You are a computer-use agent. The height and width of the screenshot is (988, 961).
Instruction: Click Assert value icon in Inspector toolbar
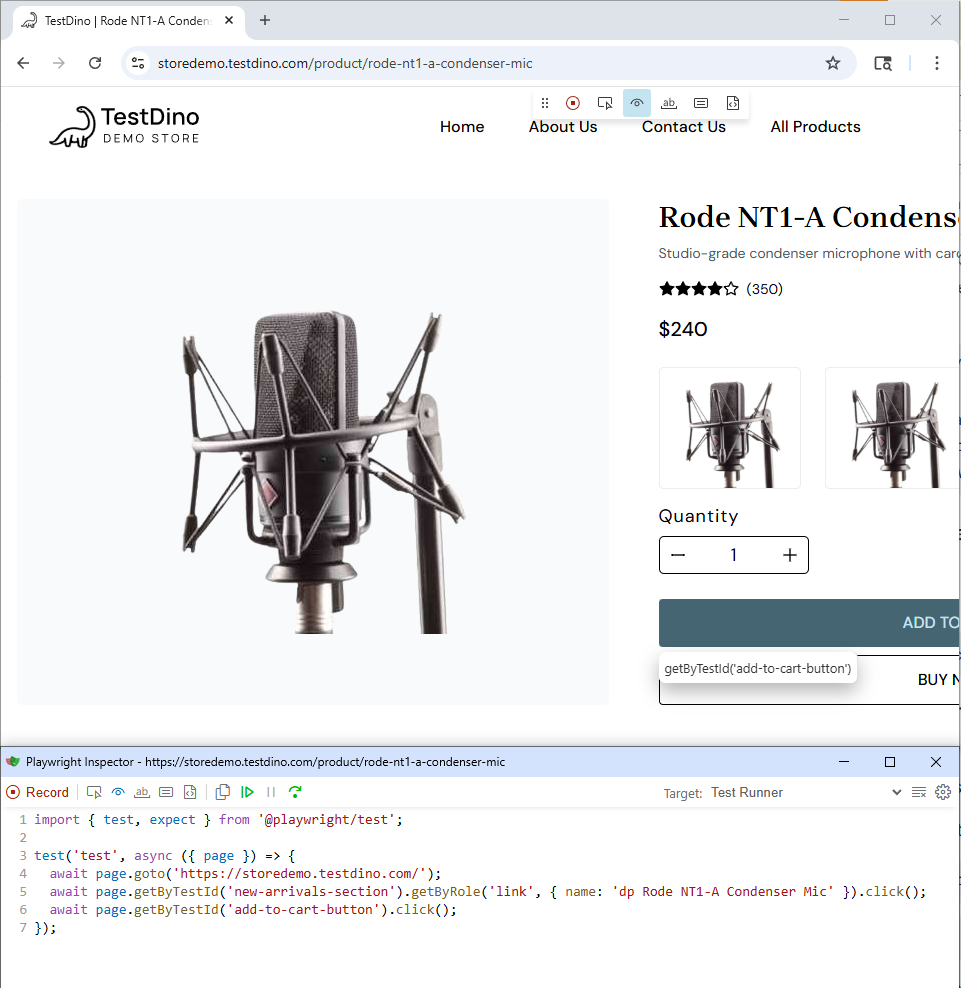(166, 792)
